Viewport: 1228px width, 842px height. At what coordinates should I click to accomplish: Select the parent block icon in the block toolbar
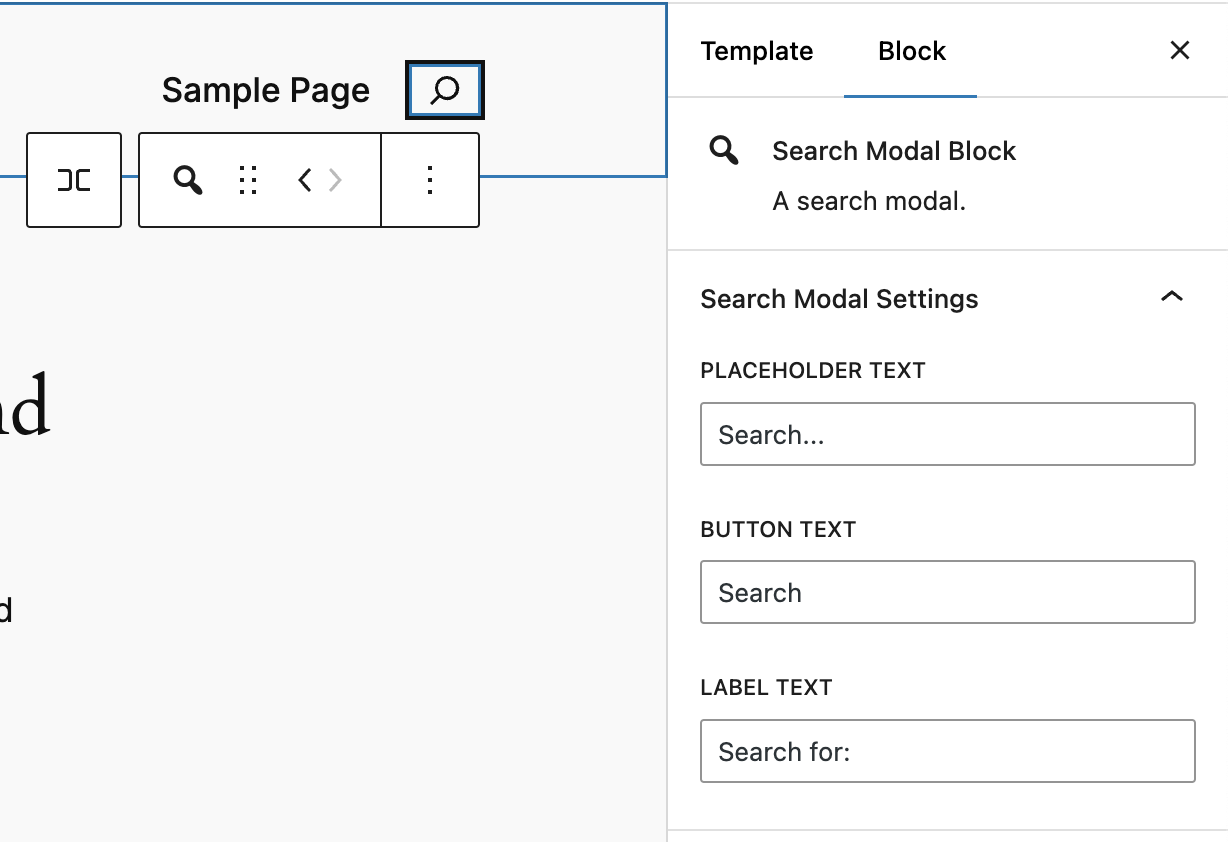click(74, 180)
